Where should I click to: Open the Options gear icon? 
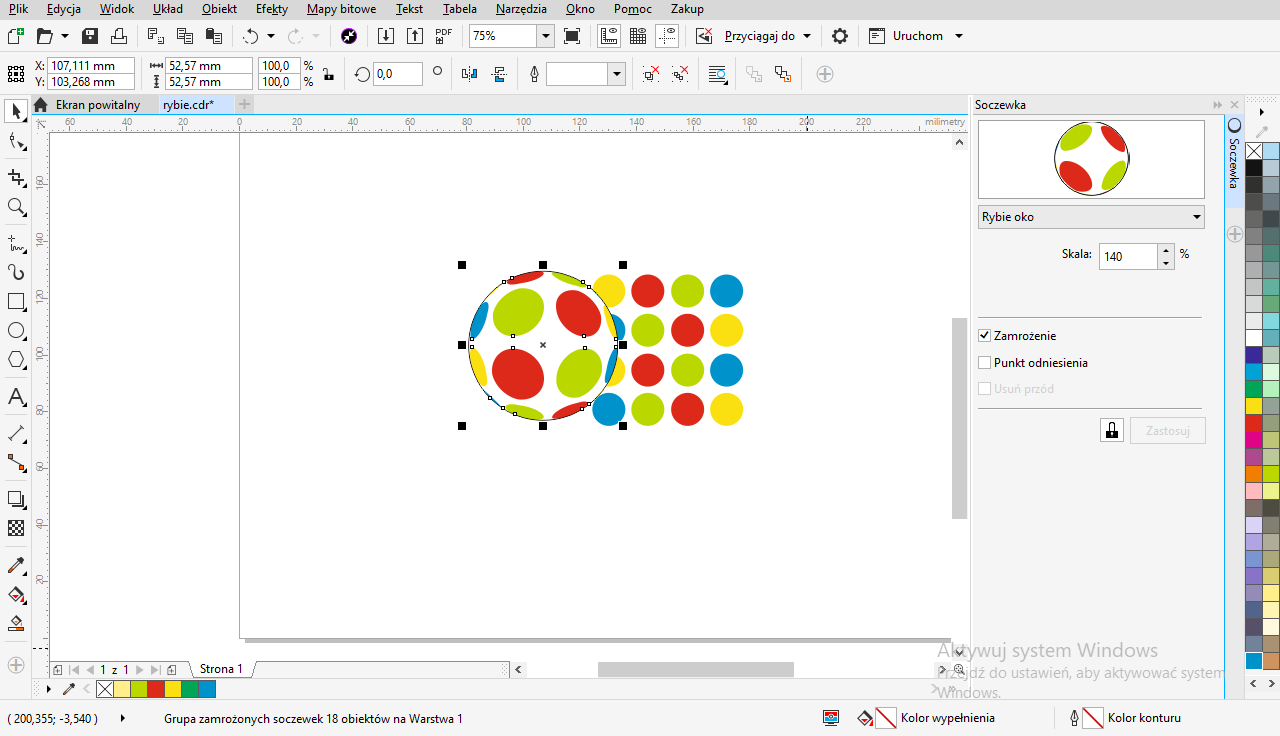coord(840,36)
